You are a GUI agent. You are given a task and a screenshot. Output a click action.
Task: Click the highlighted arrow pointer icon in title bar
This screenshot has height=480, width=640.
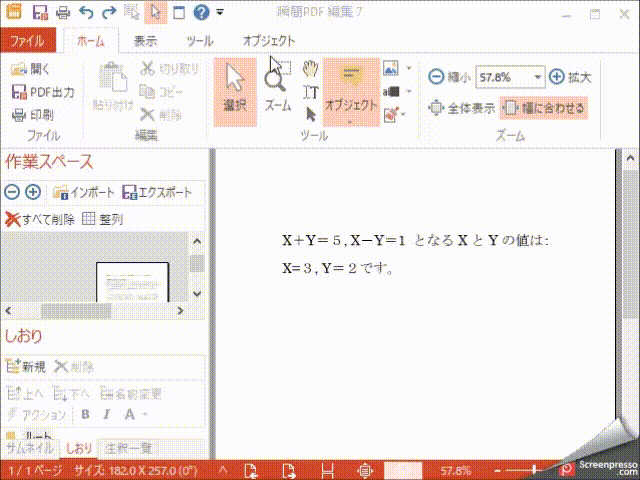pyautogui.click(x=156, y=13)
